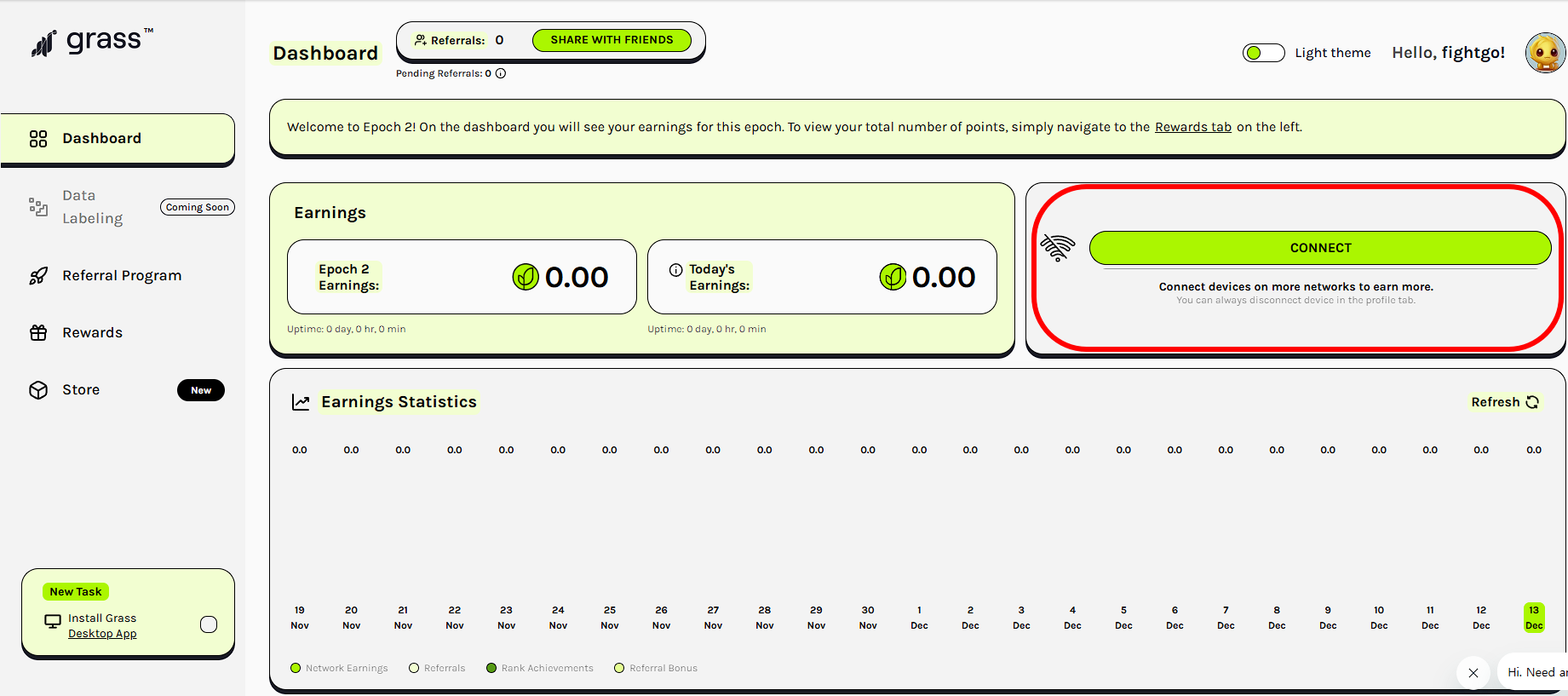
Task: Click the Coming Soon badge
Action: click(x=198, y=207)
